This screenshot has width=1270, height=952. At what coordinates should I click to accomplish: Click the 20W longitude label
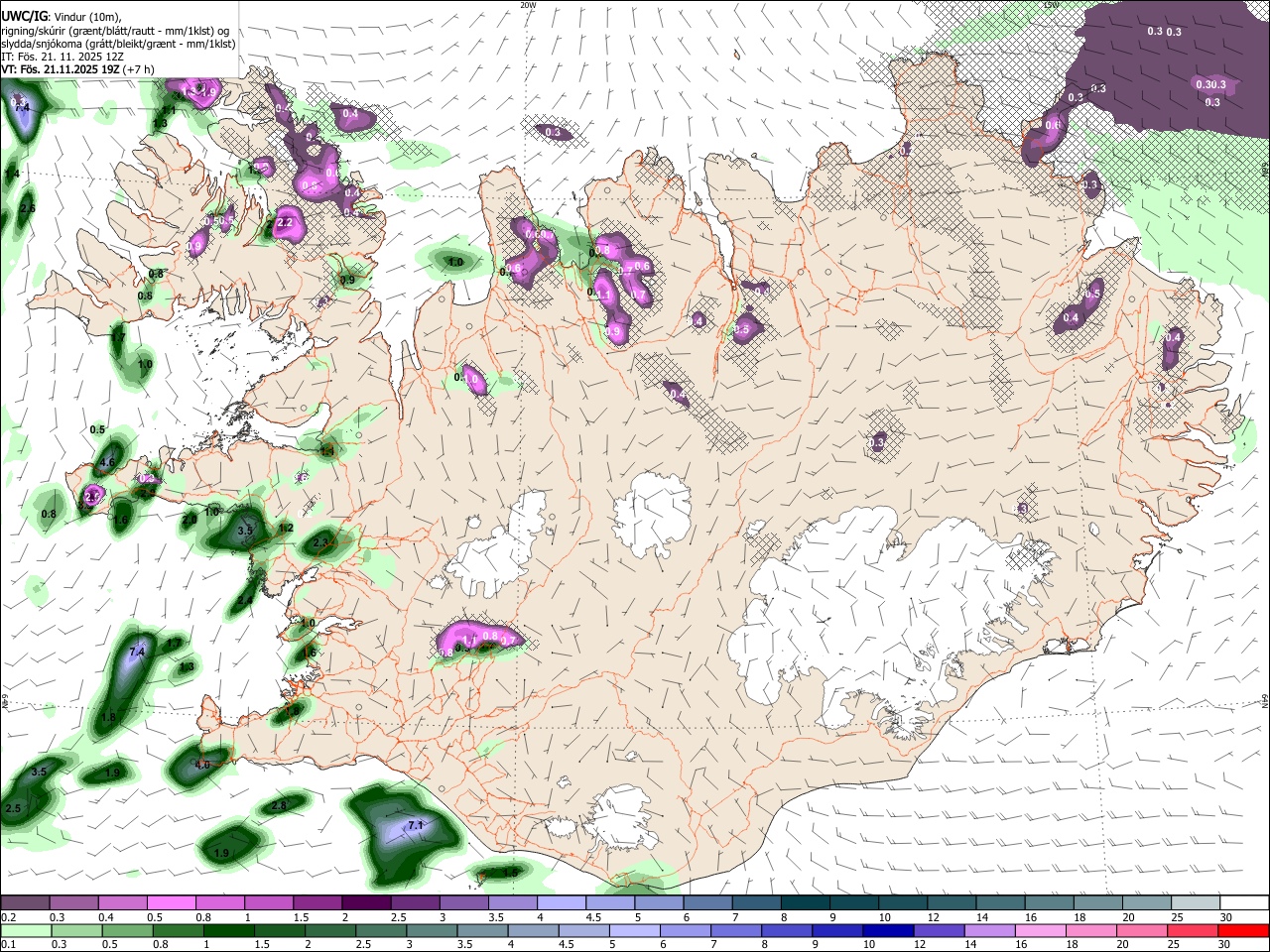[528, 5]
